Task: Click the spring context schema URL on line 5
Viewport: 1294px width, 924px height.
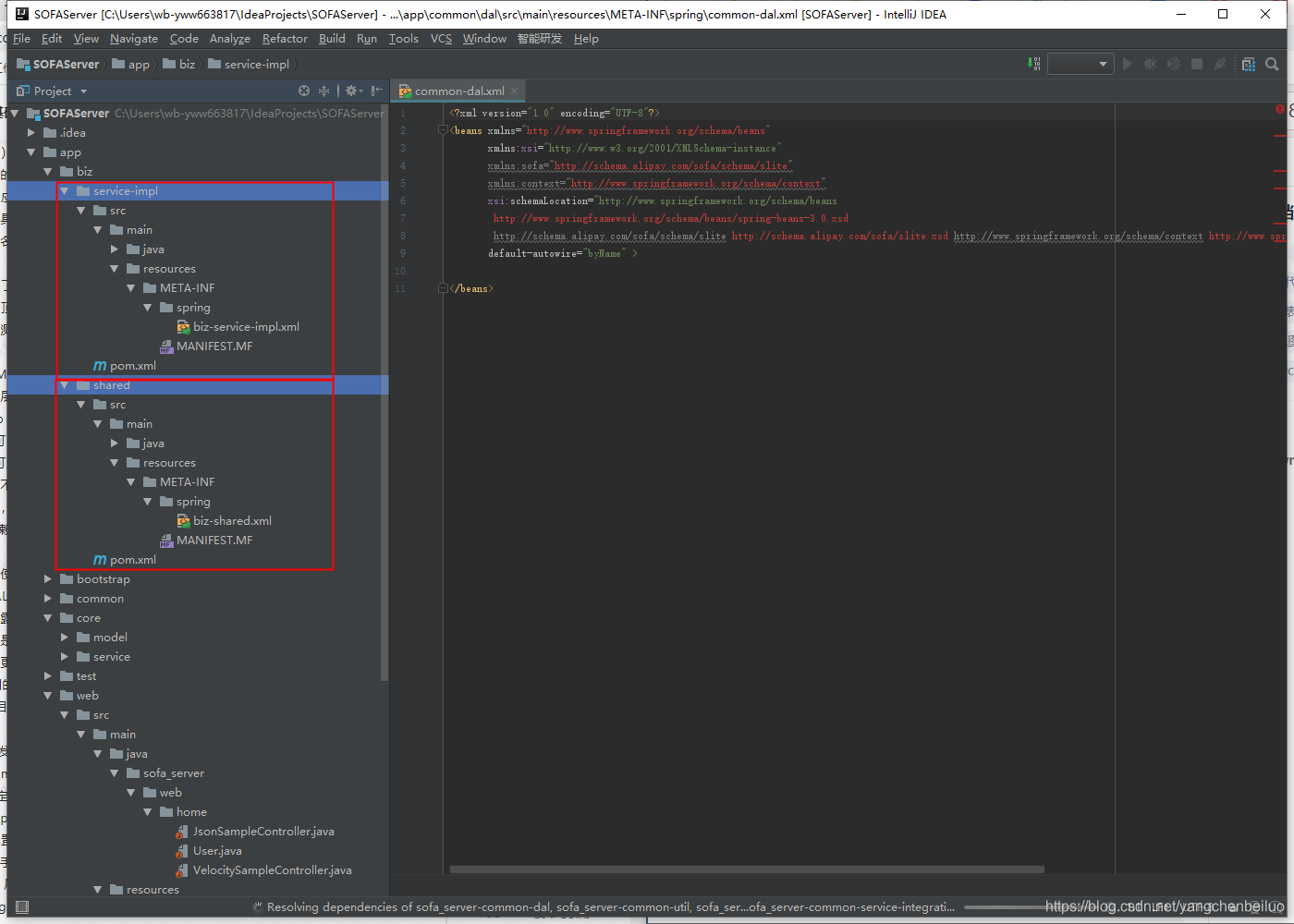Action: tap(695, 183)
